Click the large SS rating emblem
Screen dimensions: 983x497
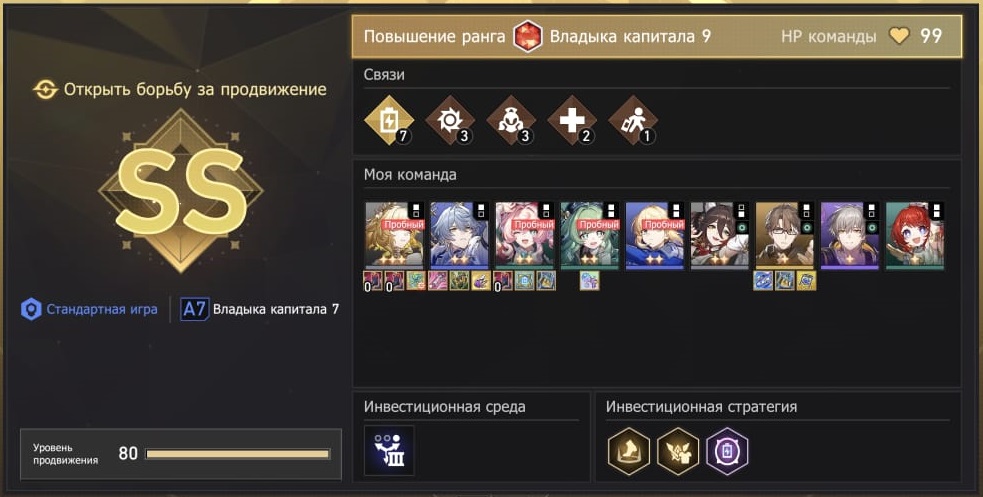tap(181, 191)
